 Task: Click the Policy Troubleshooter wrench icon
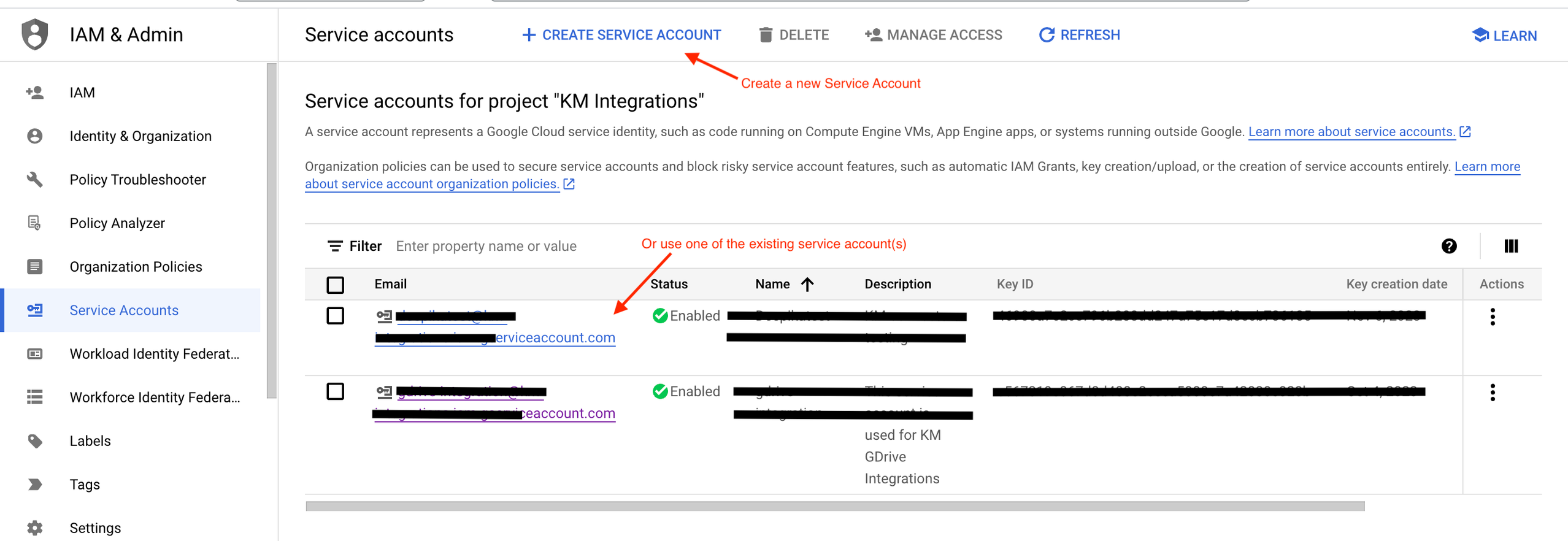click(x=35, y=180)
